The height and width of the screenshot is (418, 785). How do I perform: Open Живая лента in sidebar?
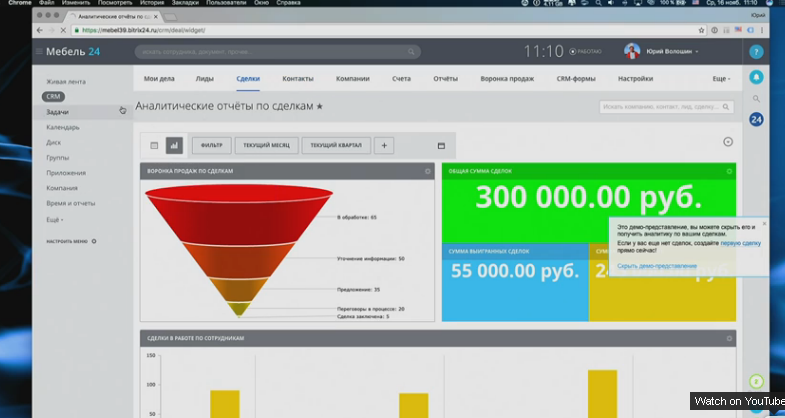pyautogui.click(x=66, y=82)
